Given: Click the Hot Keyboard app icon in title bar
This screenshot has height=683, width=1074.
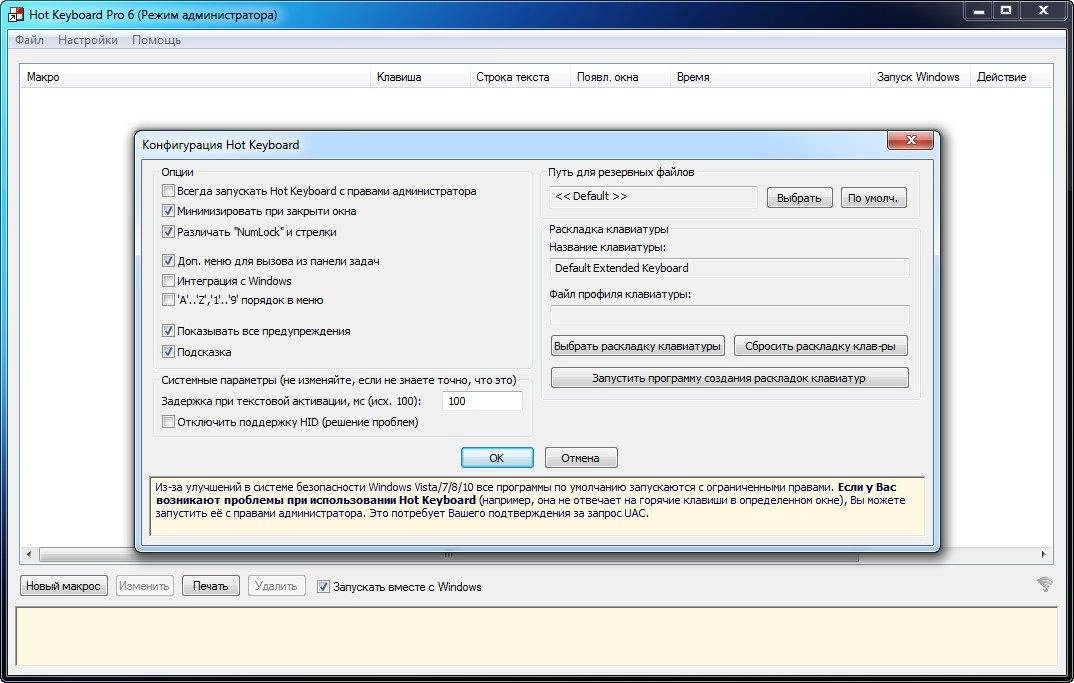Looking at the screenshot, I should (15, 14).
